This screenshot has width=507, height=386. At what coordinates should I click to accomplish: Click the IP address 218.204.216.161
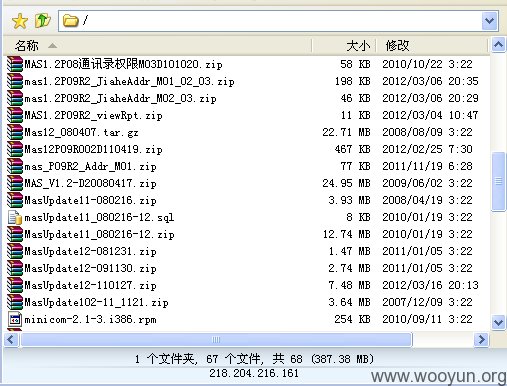[x=254, y=373]
